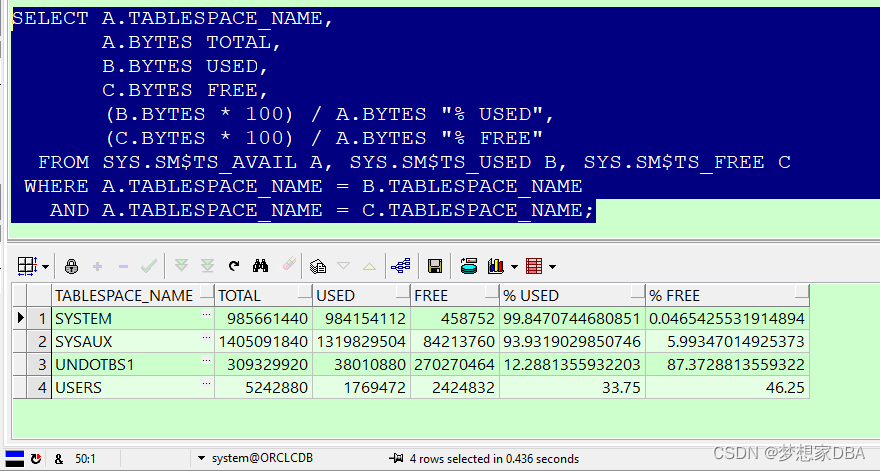Click the TOTAL column header

click(x=264, y=295)
